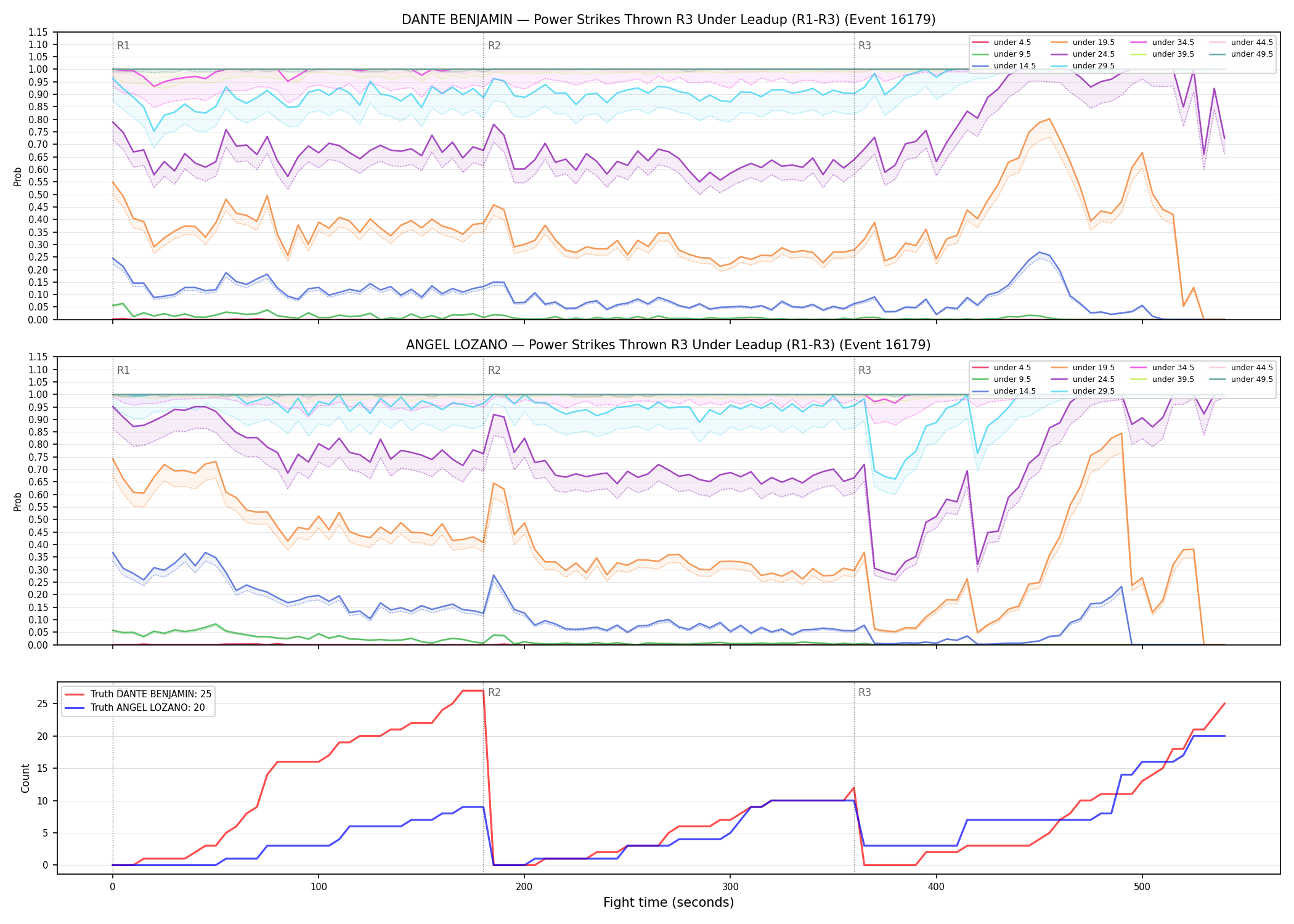Select the R2 round marker in Dante Benjamin chart

pyautogui.click(x=494, y=46)
